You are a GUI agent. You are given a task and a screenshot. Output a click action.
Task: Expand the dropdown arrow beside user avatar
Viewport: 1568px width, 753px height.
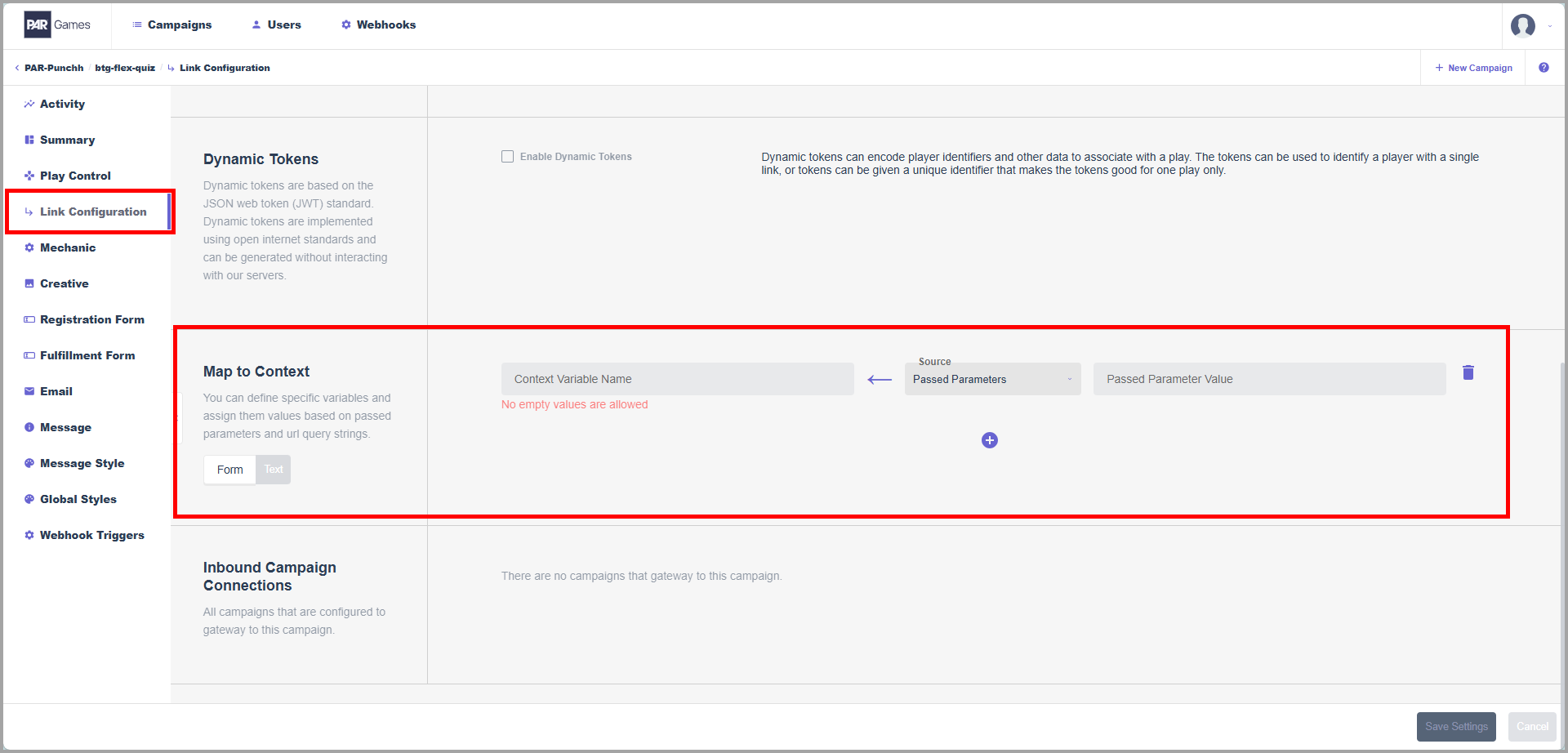1550,26
